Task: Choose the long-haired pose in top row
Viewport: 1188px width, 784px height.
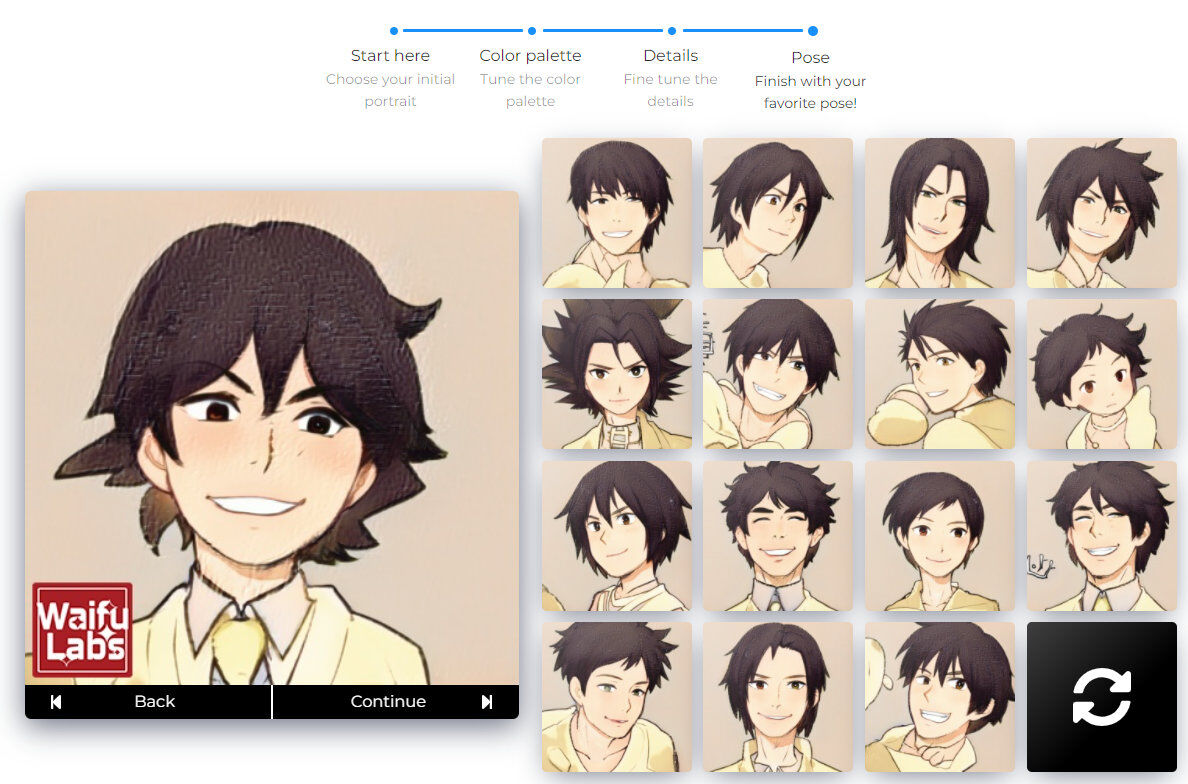Action: 939,213
